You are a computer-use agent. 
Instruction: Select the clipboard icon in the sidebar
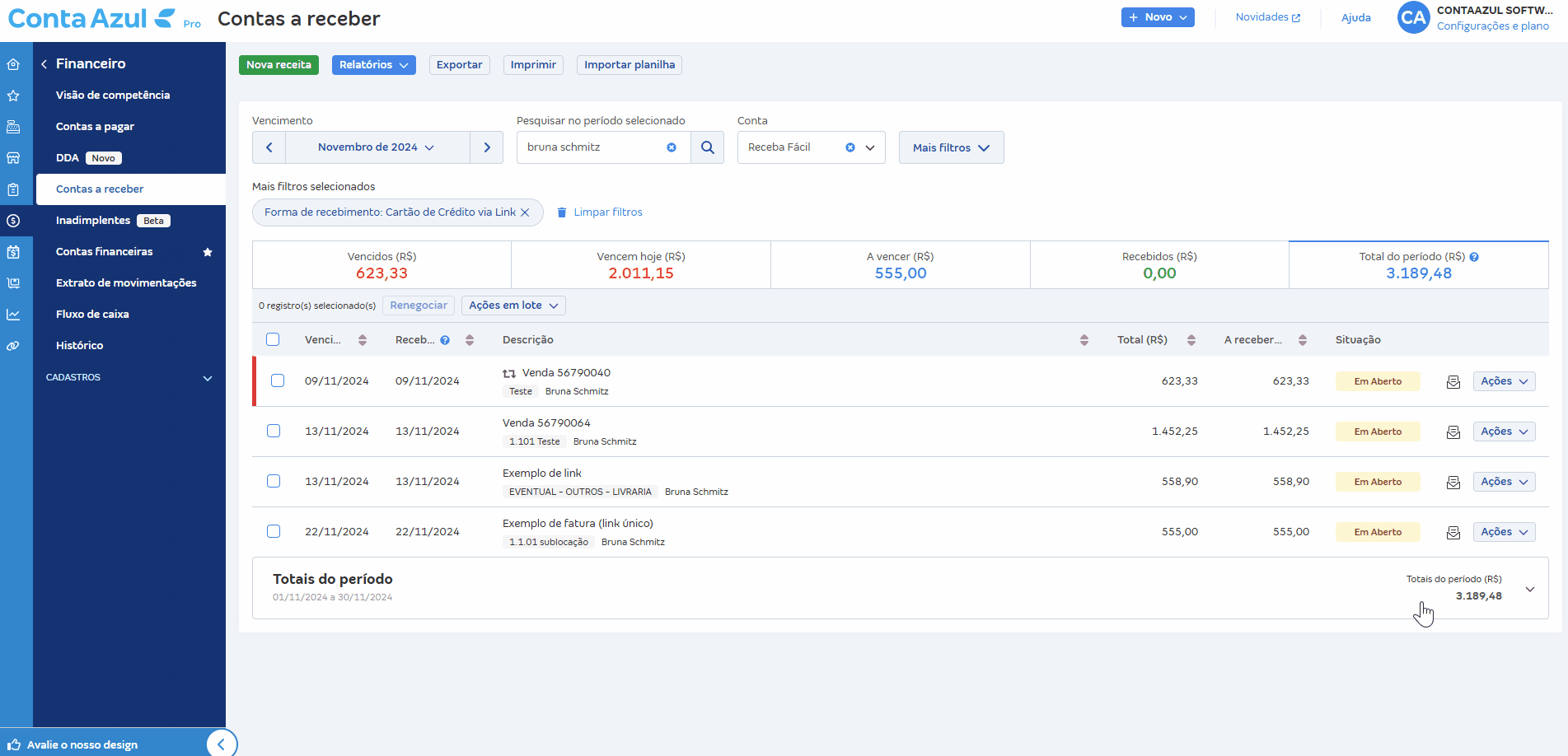[x=15, y=189]
